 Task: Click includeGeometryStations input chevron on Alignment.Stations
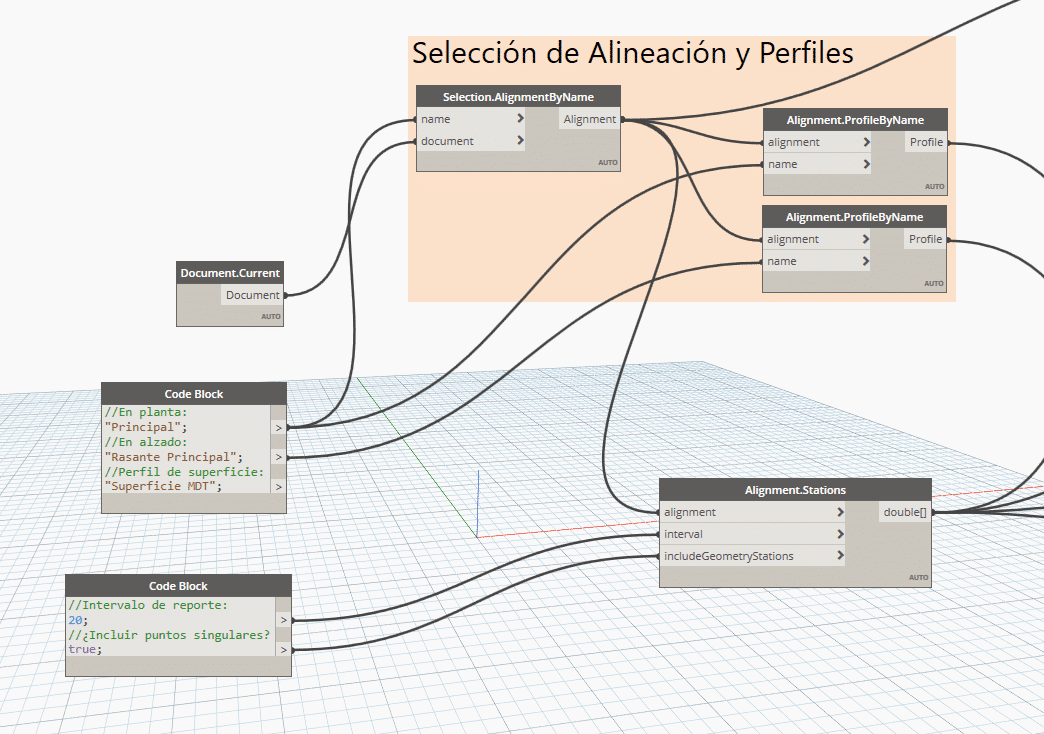coord(840,556)
